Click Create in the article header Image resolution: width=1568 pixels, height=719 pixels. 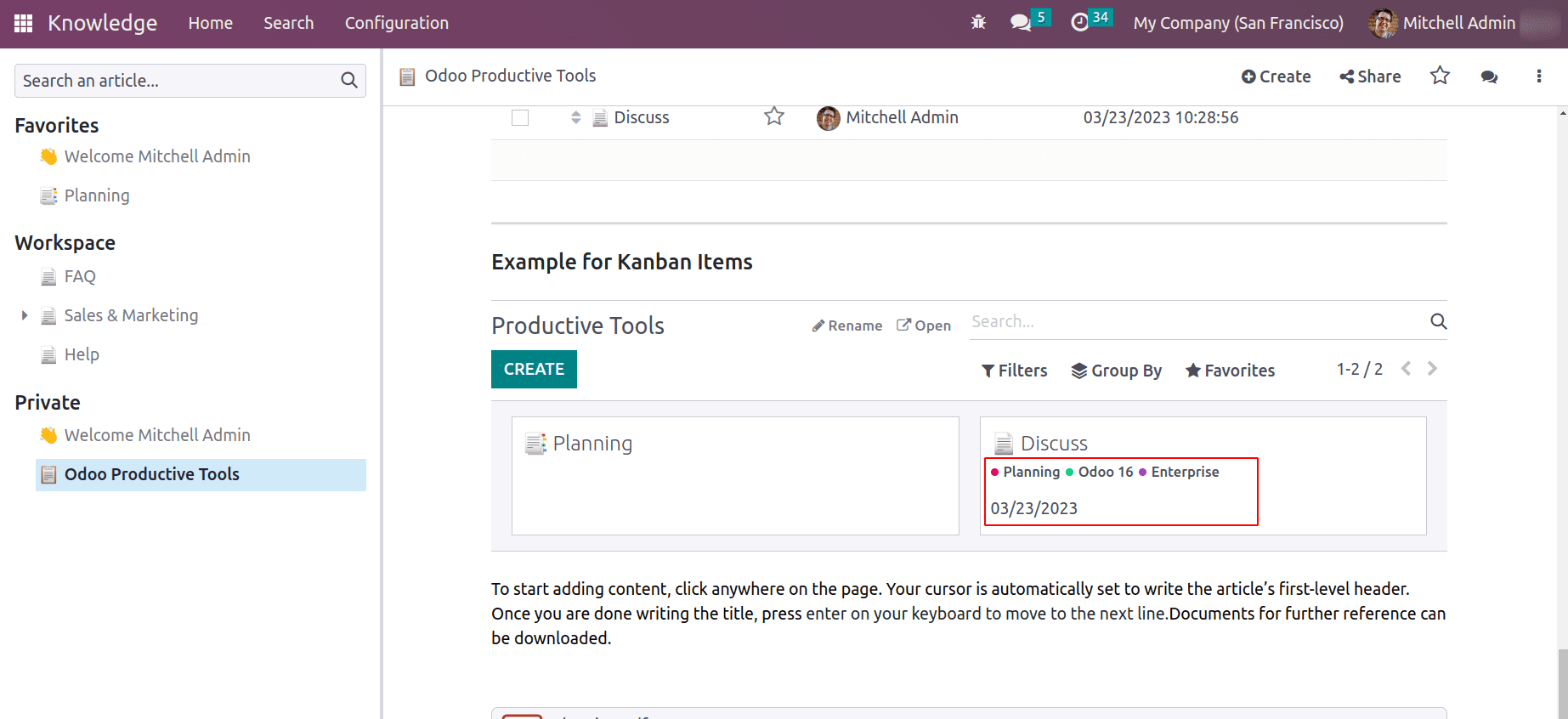pos(1276,76)
